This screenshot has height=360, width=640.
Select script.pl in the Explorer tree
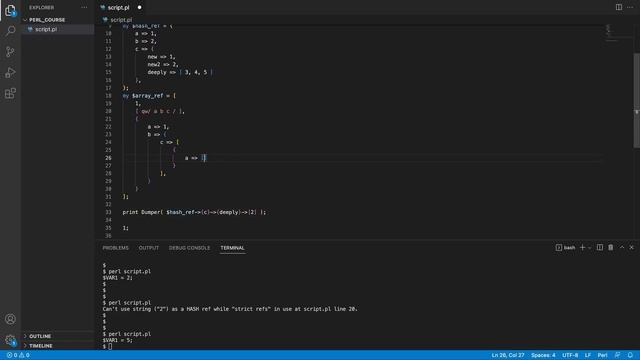tap(46, 29)
